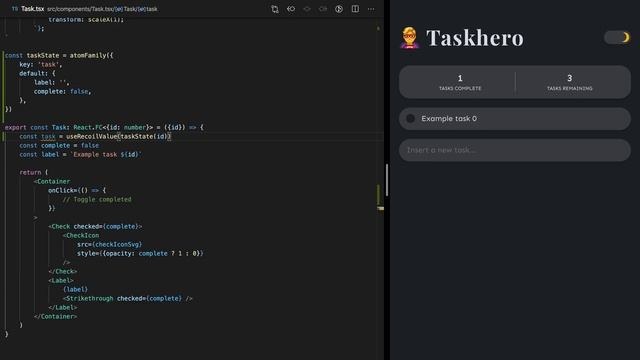The image size is (640, 360).
Task: Focus the Insert a new task field
Action: point(515,150)
